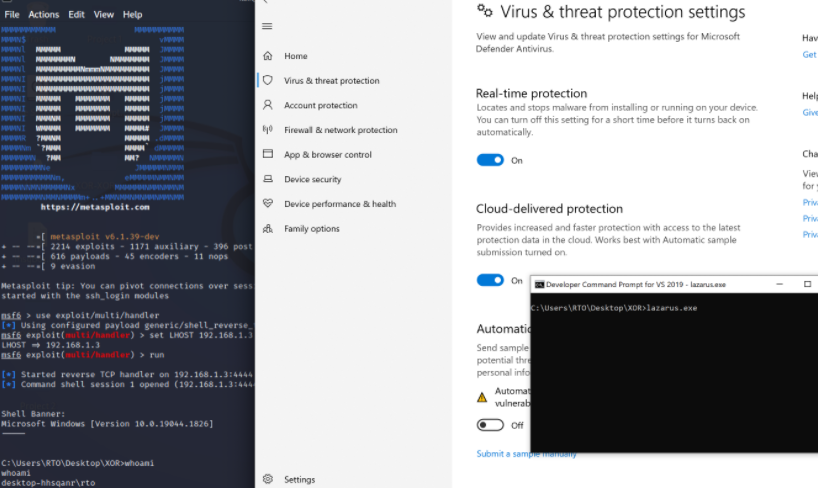Click the desktop-hhsqanr\rto output line
This screenshot has height=488, width=818.
tap(48, 483)
